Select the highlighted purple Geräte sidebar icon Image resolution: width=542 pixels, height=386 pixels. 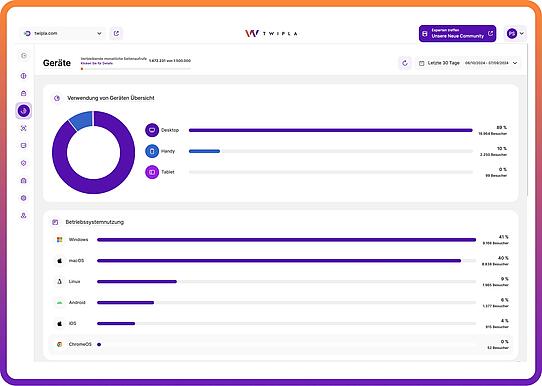tap(24, 111)
